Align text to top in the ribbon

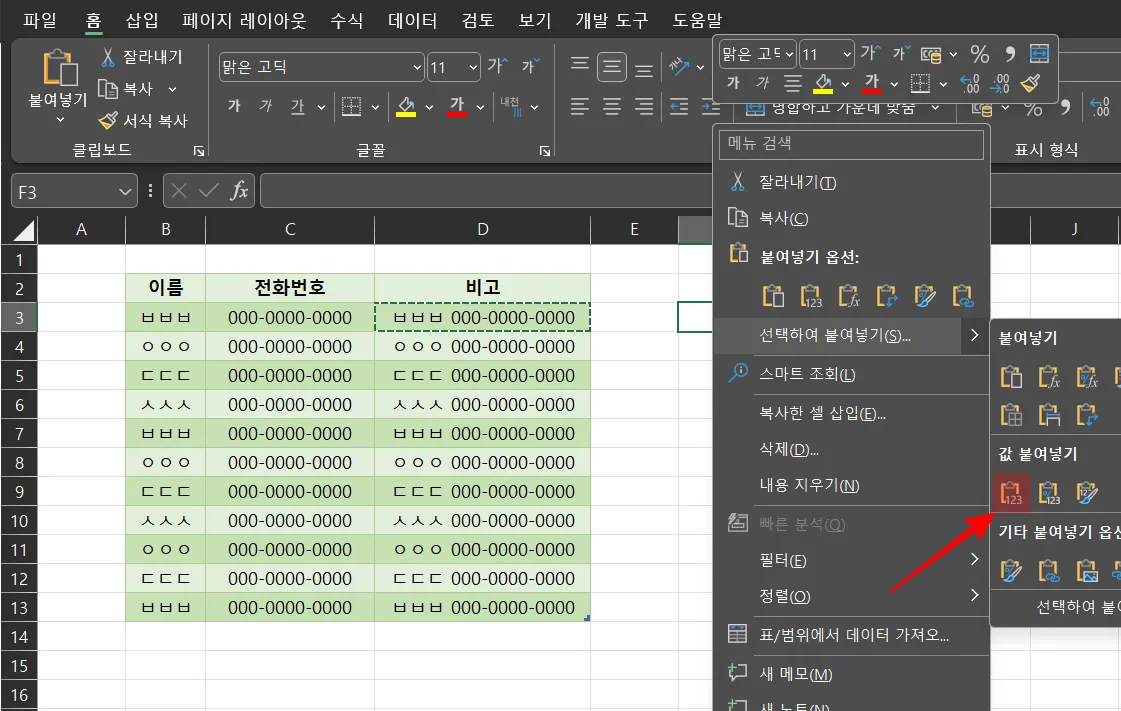pyautogui.click(x=580, y=66)
